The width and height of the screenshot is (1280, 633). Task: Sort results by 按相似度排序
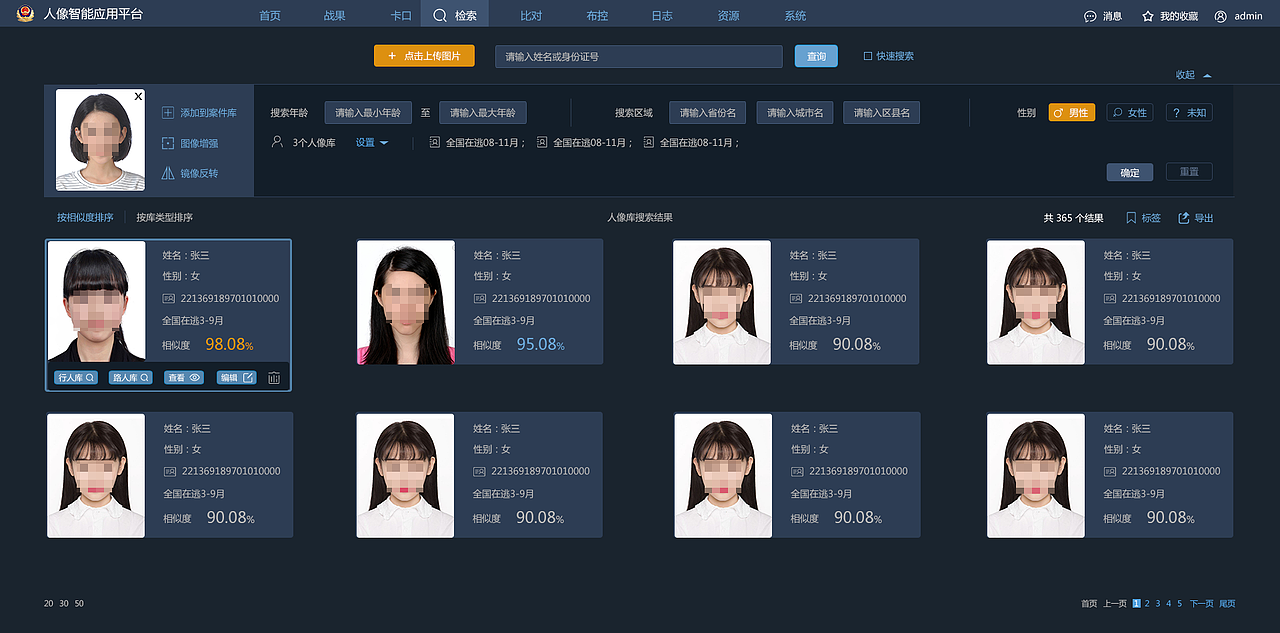point(85,217)
